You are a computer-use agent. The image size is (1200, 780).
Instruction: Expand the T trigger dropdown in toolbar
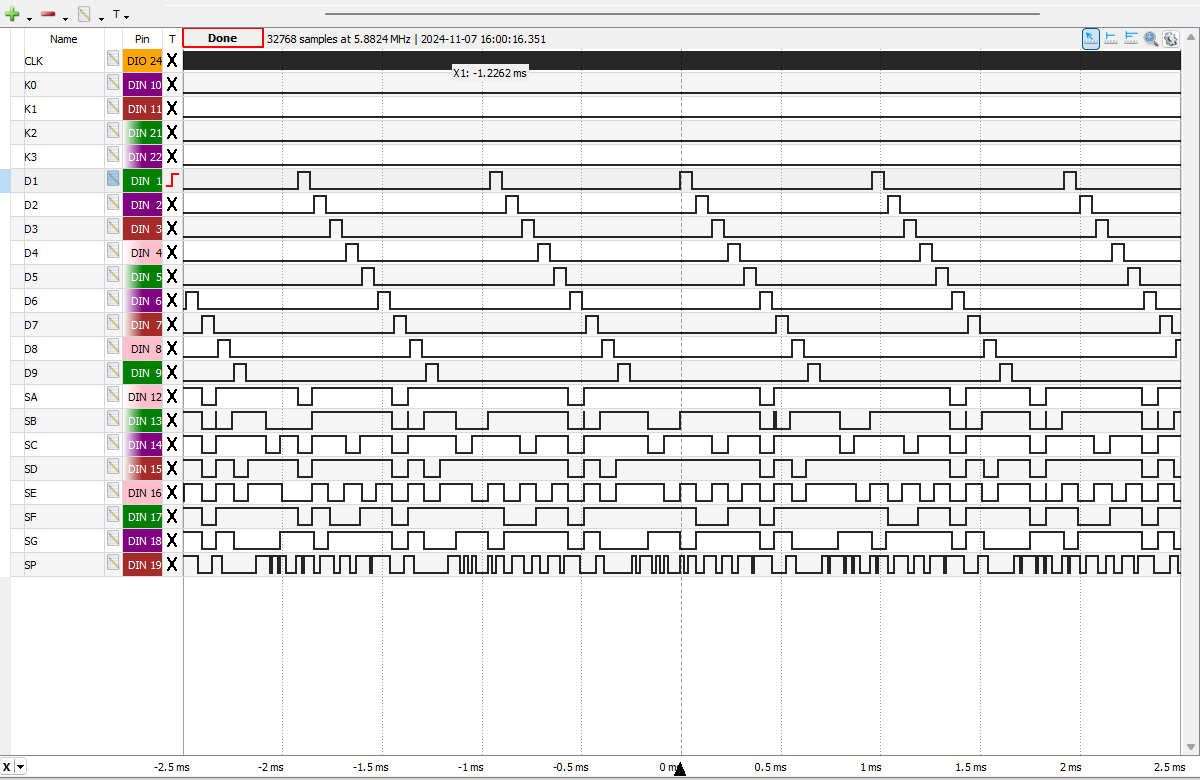pos(120,15)
